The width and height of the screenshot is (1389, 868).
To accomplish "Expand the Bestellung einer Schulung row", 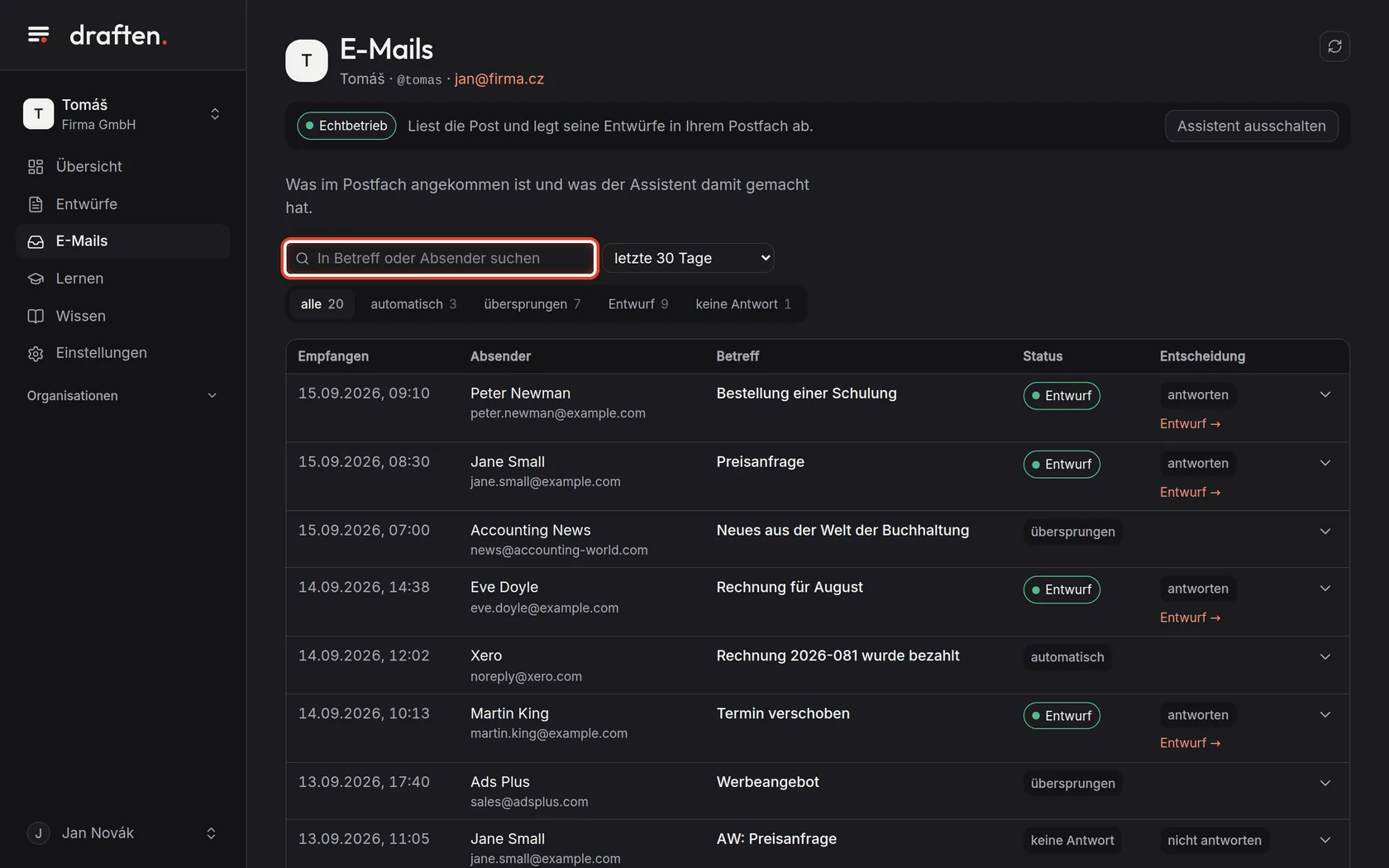I will tap(1325, 394).
